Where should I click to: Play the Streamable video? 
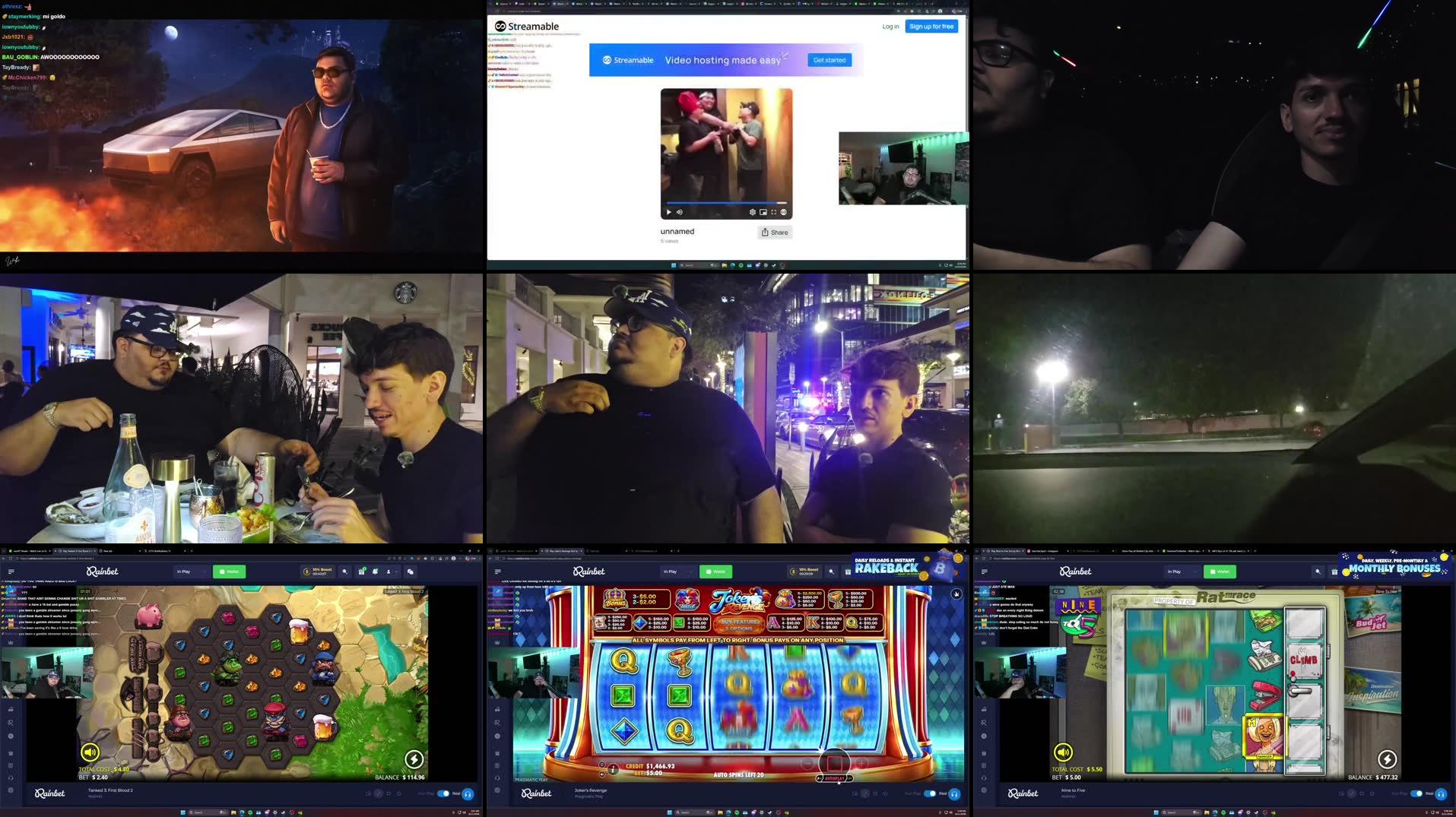pyautogui.click(x=669, y=212)
